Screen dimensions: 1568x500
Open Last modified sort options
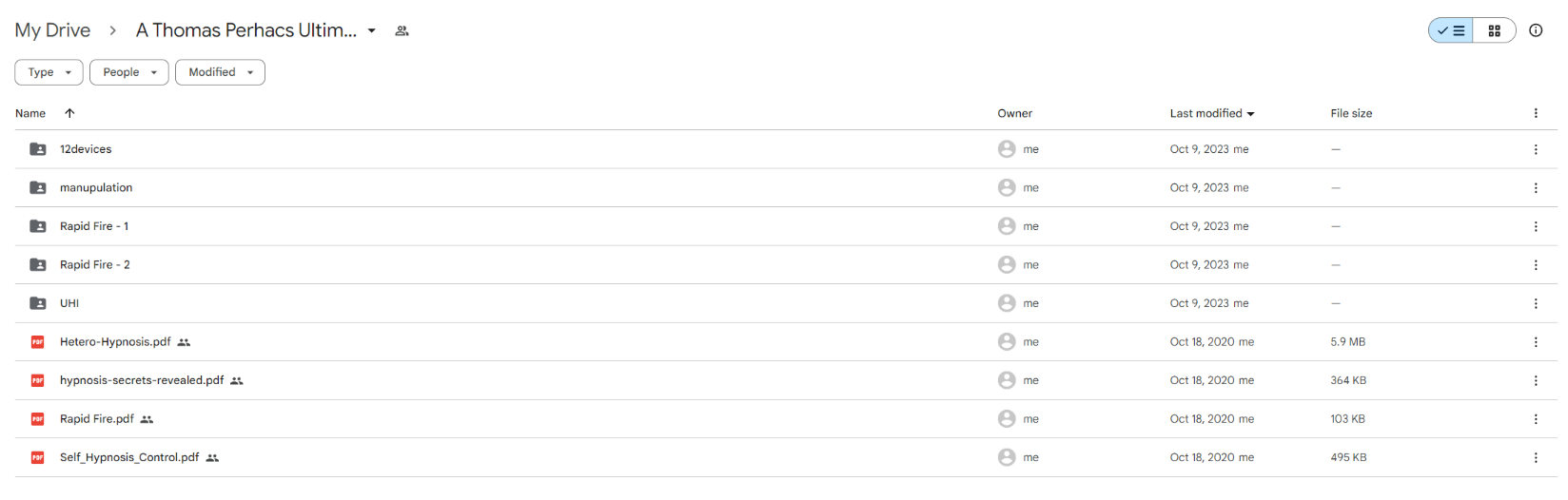pos(1212,113)
